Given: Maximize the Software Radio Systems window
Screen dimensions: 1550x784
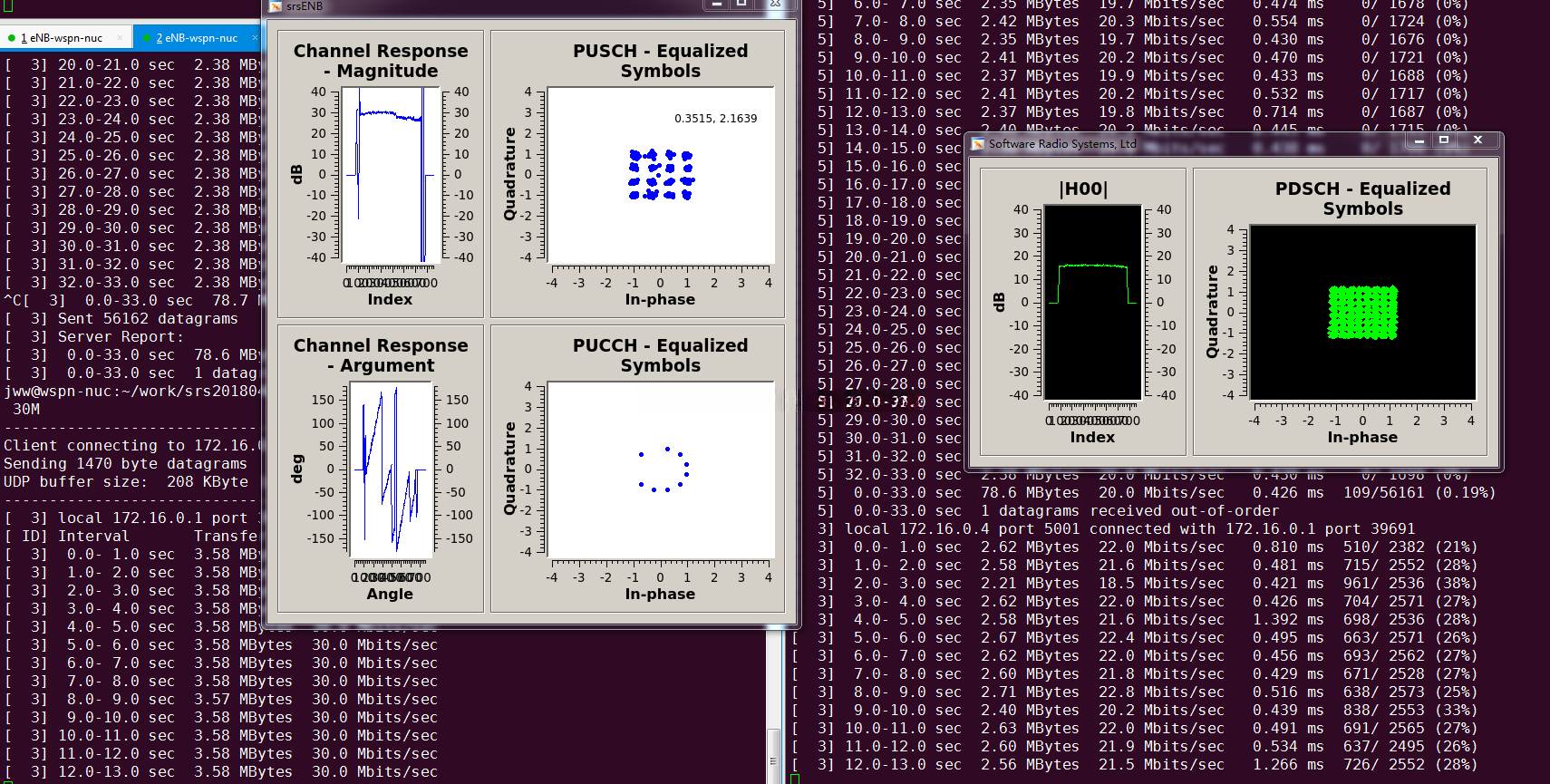Looking at the screenshot, I should coord(1444,140).
